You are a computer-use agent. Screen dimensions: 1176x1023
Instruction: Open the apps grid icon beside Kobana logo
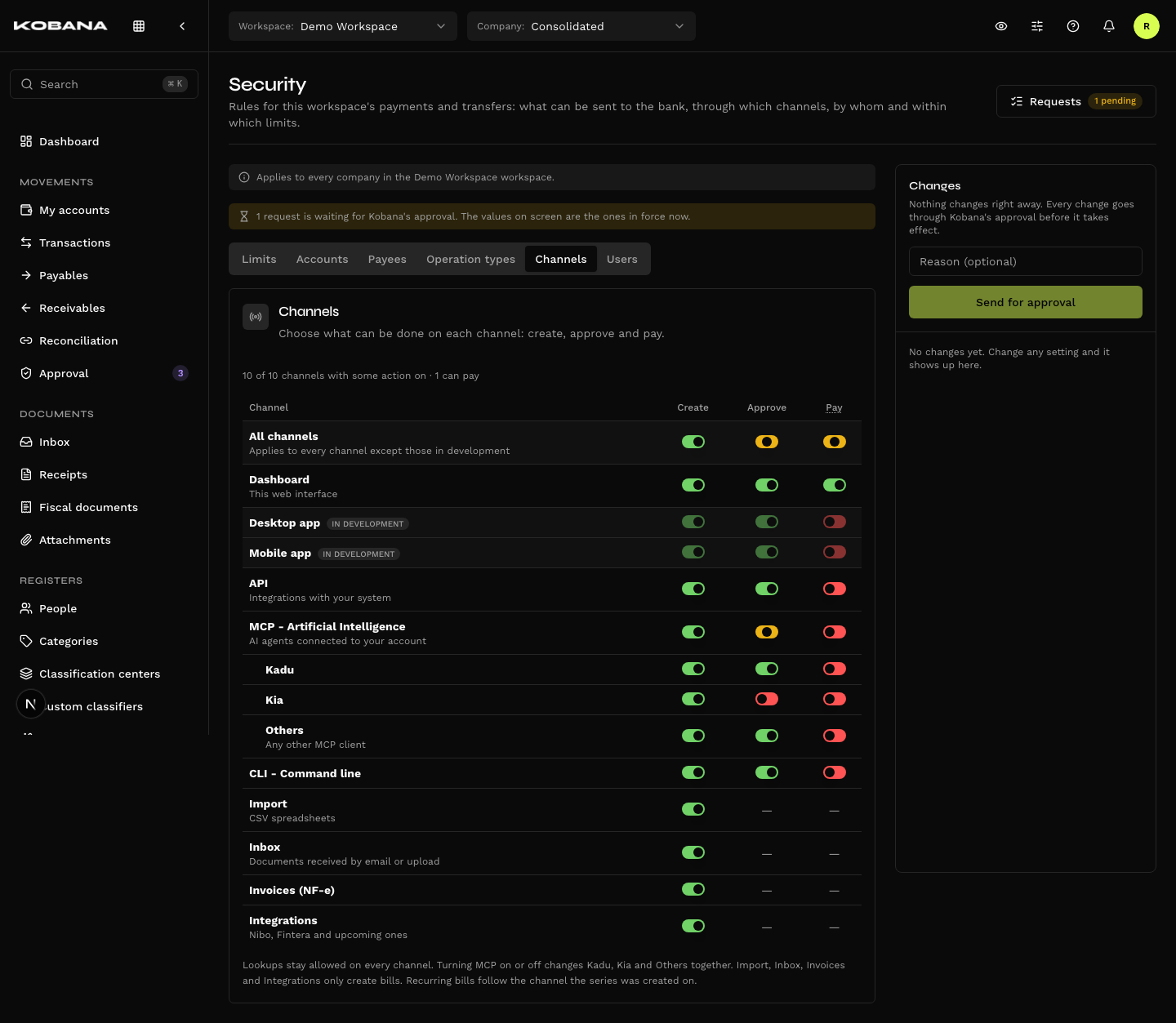pyautogui.click(x=139, y=26)
